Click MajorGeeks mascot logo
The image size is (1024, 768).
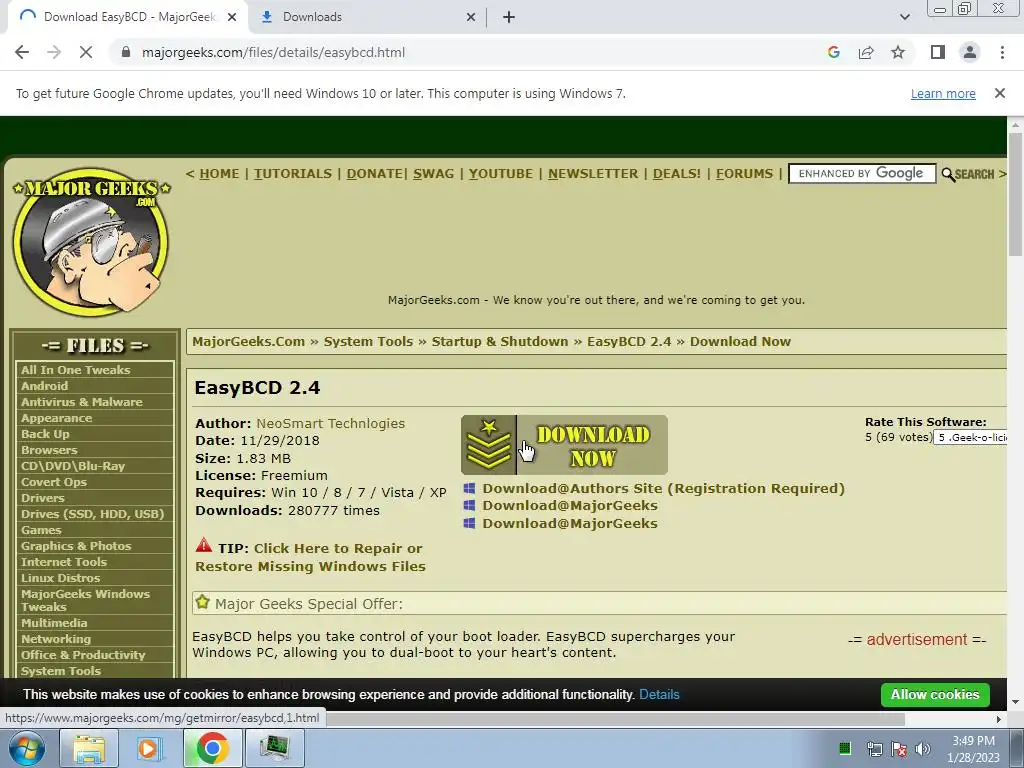click(90, 240)
